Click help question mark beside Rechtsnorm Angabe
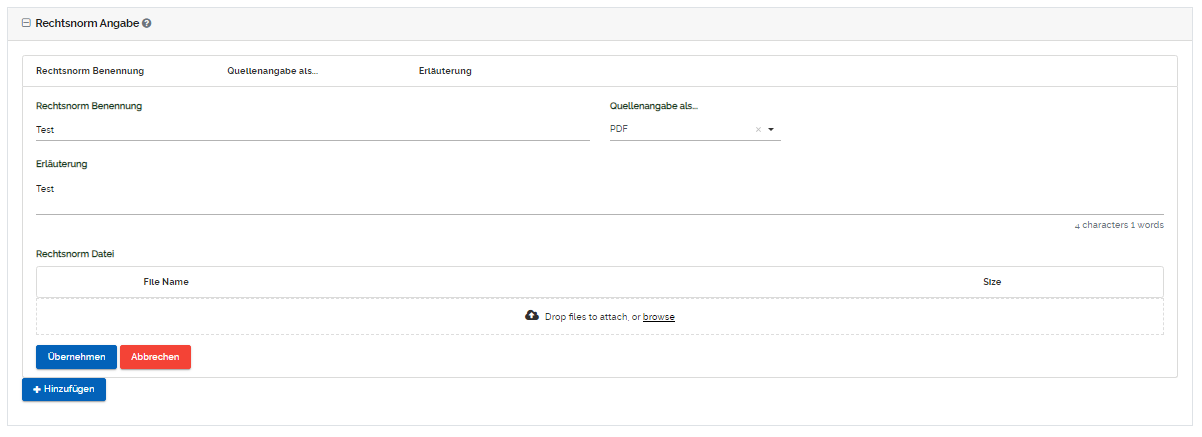The width and height of the screenshot is (1202, 437). tap(147, 22)
